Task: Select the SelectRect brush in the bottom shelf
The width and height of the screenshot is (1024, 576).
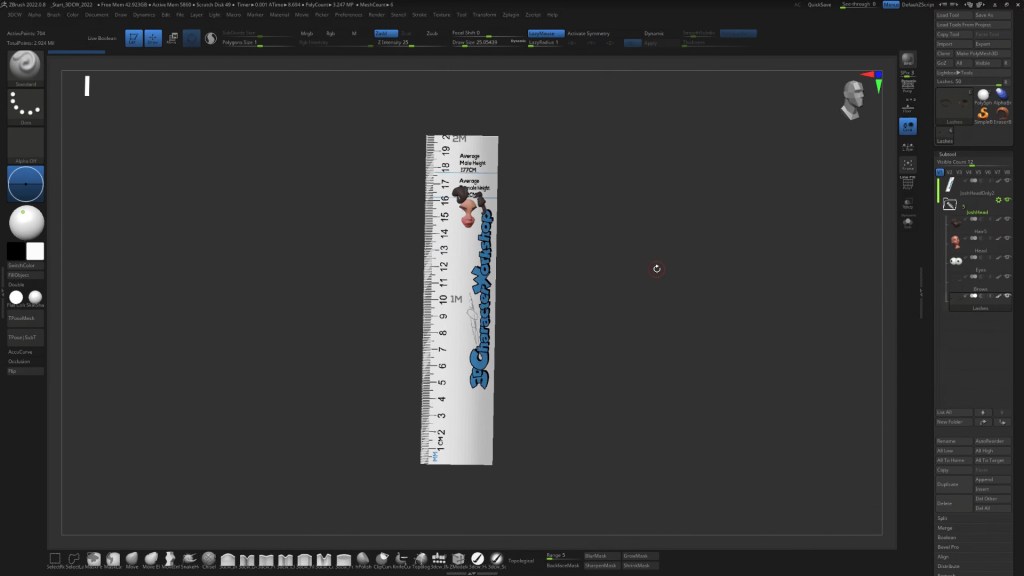Action: 55,559
